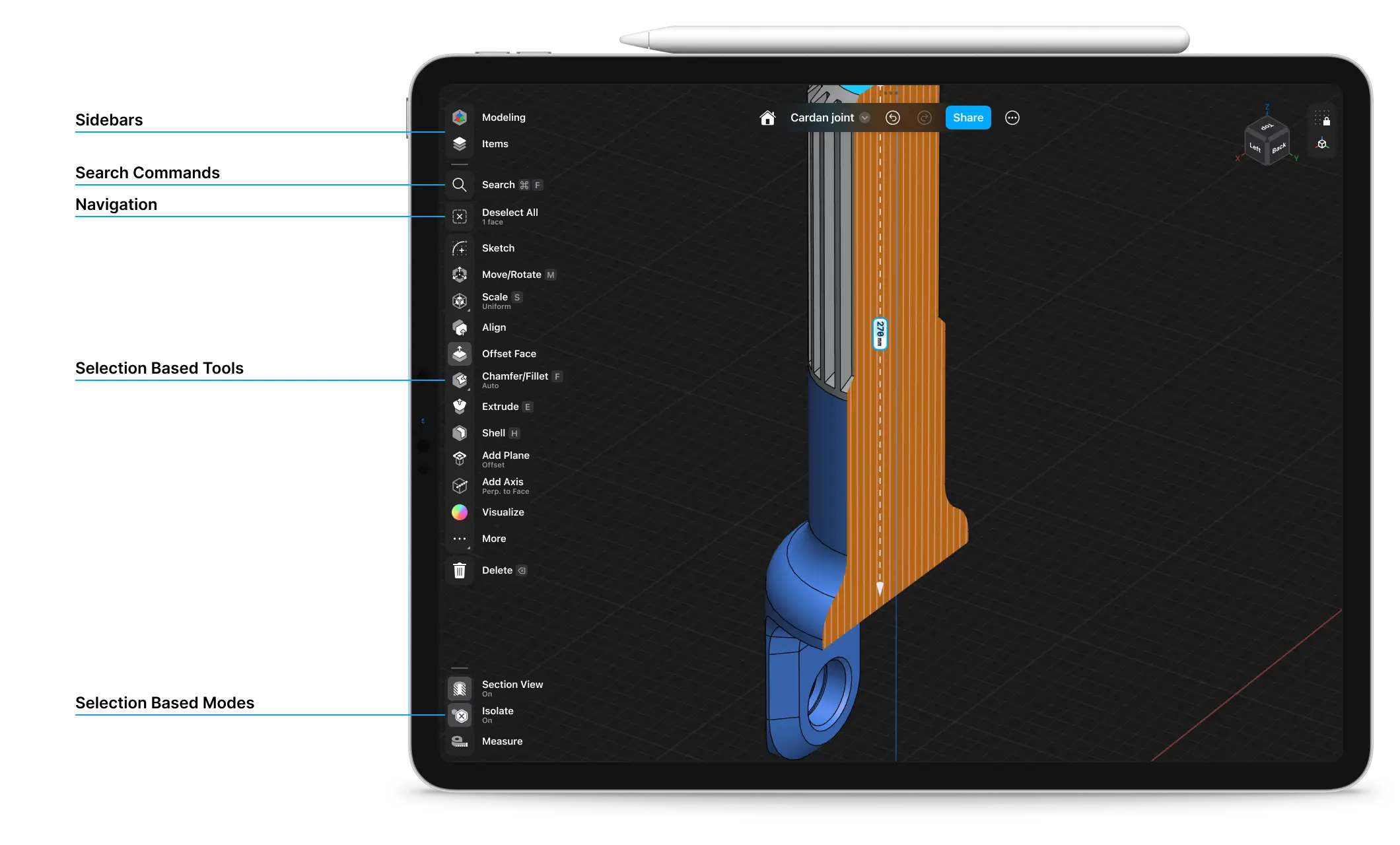
Task: Open the Cardan joint document name dropdown
Action: 865,118
